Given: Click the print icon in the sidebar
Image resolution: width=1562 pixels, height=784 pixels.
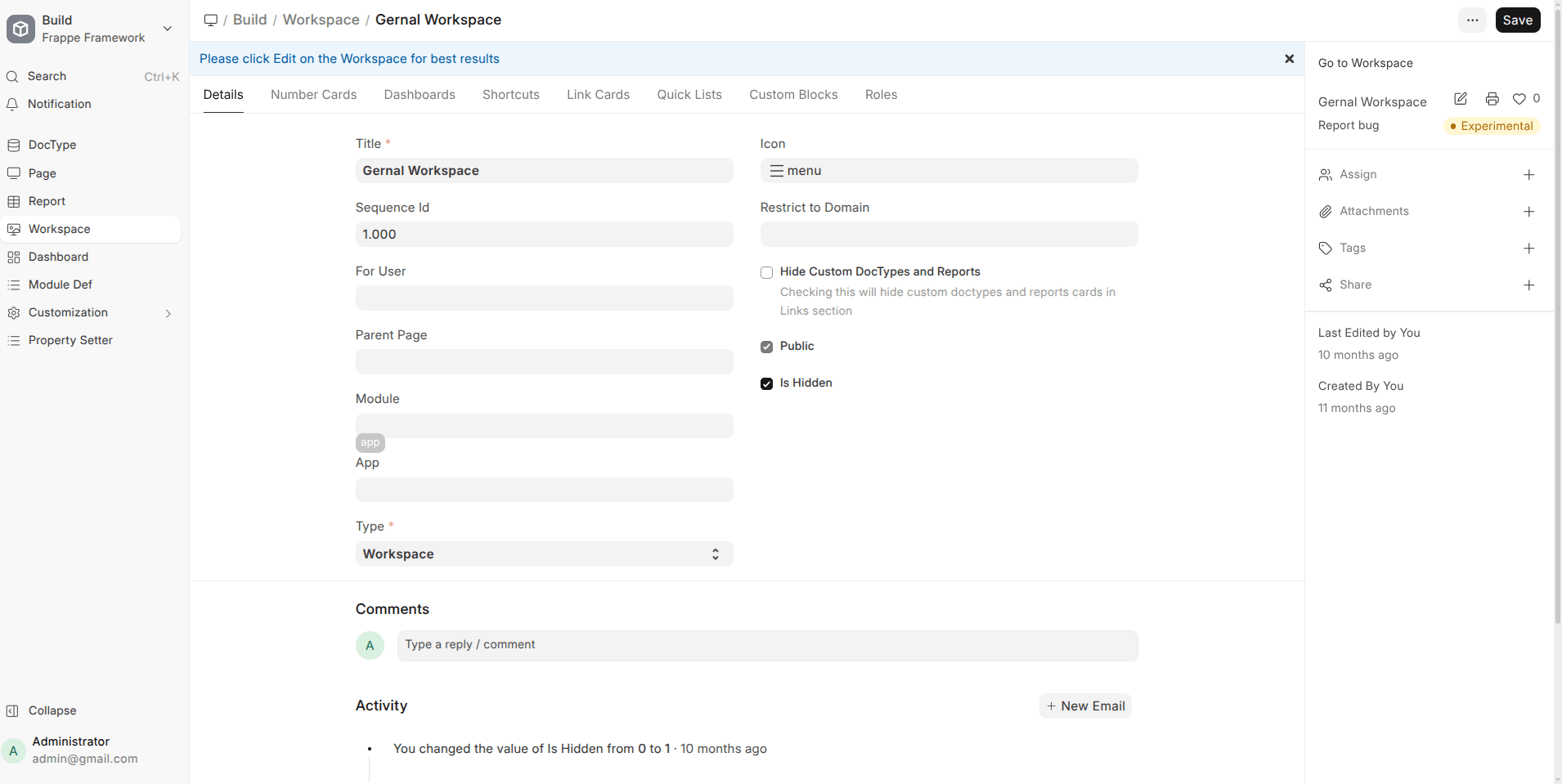Looking at the screenshot, I should tap(1492, 99).
